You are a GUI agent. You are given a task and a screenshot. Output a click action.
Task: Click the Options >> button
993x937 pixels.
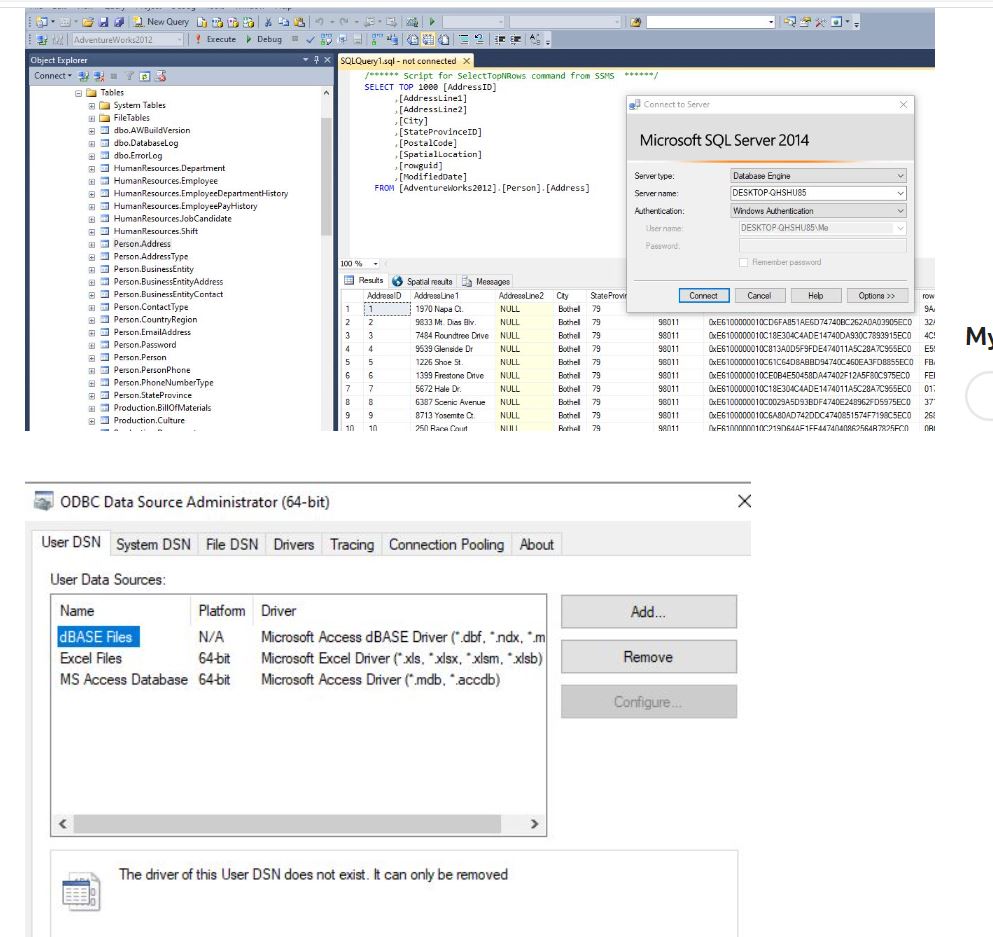(876, 296)
